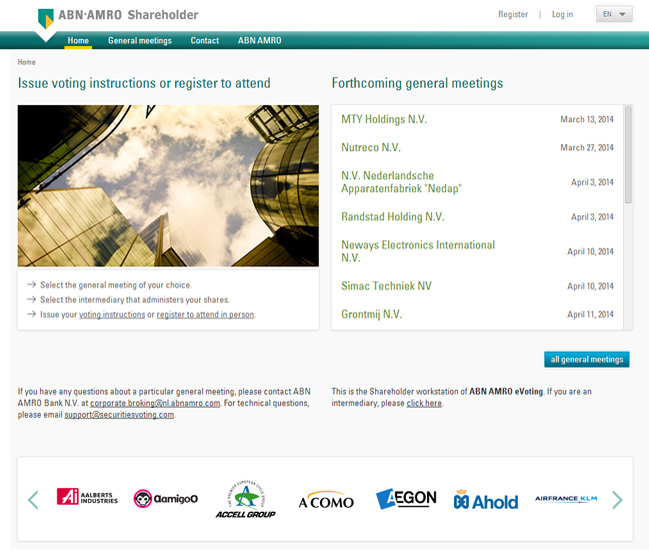This screenshot has height=553, width=649.
Task: Open Simac Techniek NV meeting
Action: point(386,286)
